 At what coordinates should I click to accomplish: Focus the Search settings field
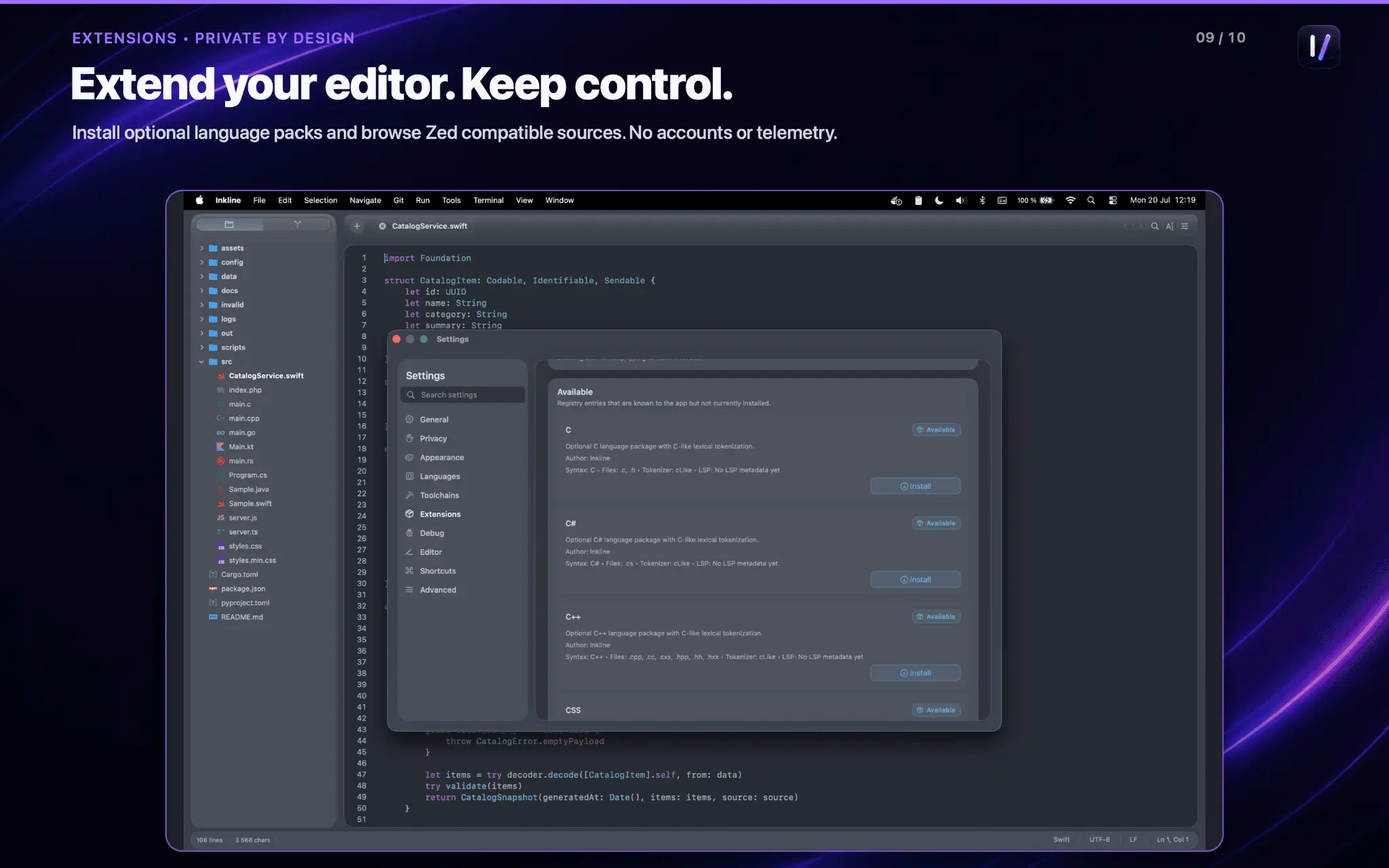(463, 395)
